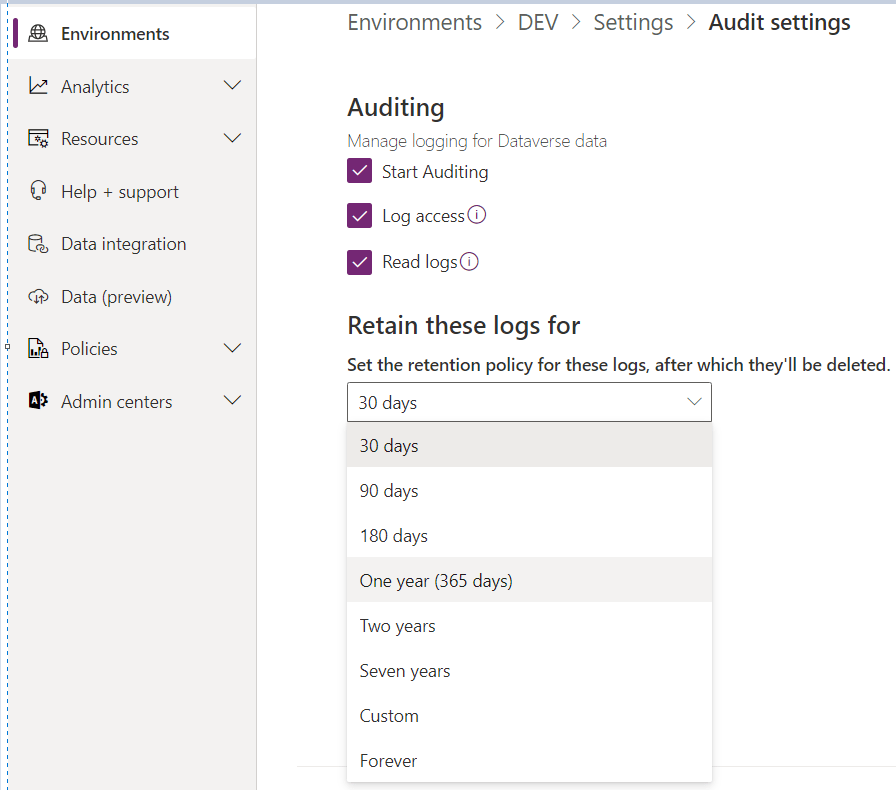Click the Policies icon in sidebar
Image resolution: width=896 pixels, height=790 pixels.
coord(38,349)
